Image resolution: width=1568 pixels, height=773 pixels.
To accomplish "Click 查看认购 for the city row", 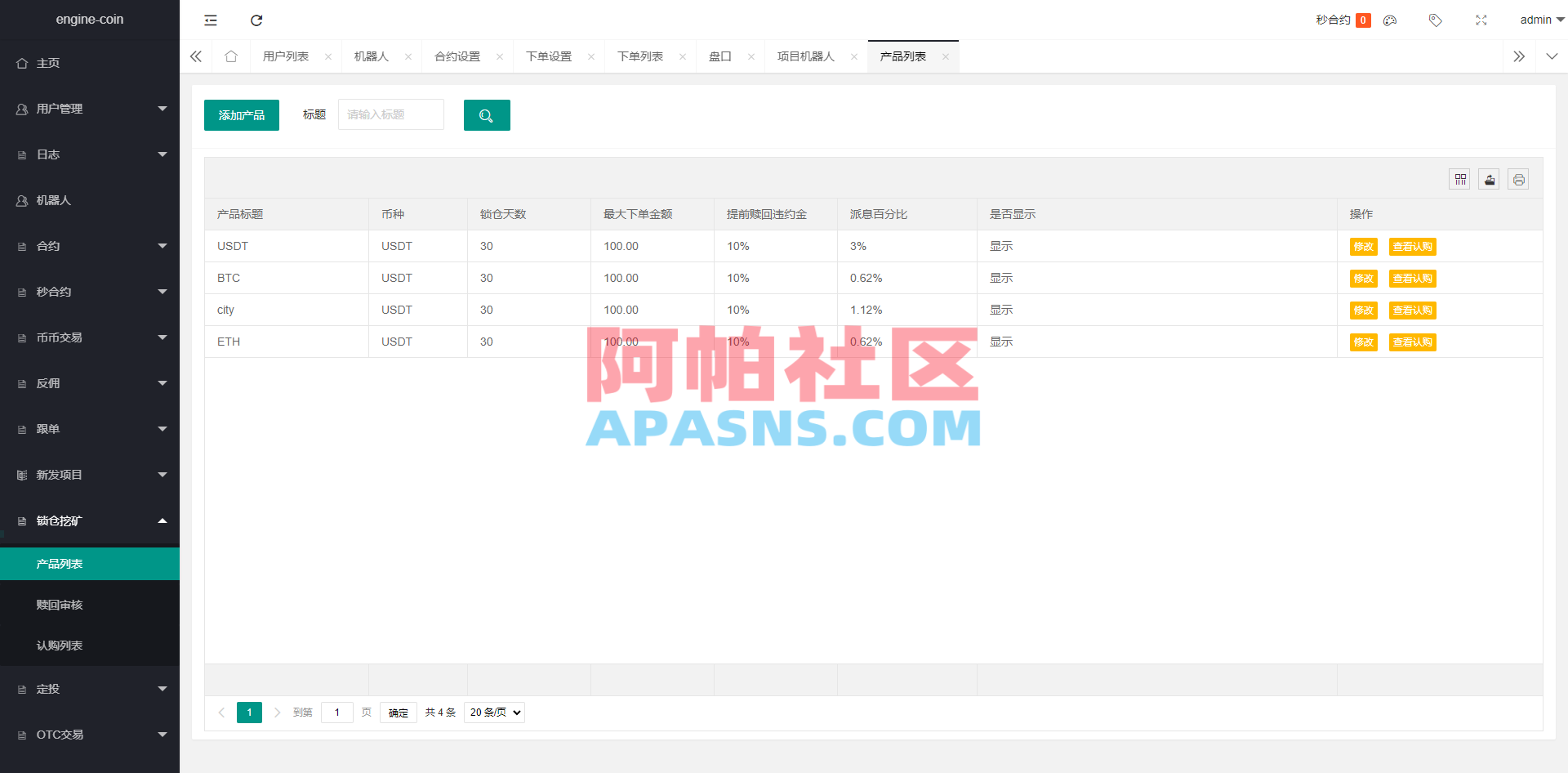I will (1413, 311).
